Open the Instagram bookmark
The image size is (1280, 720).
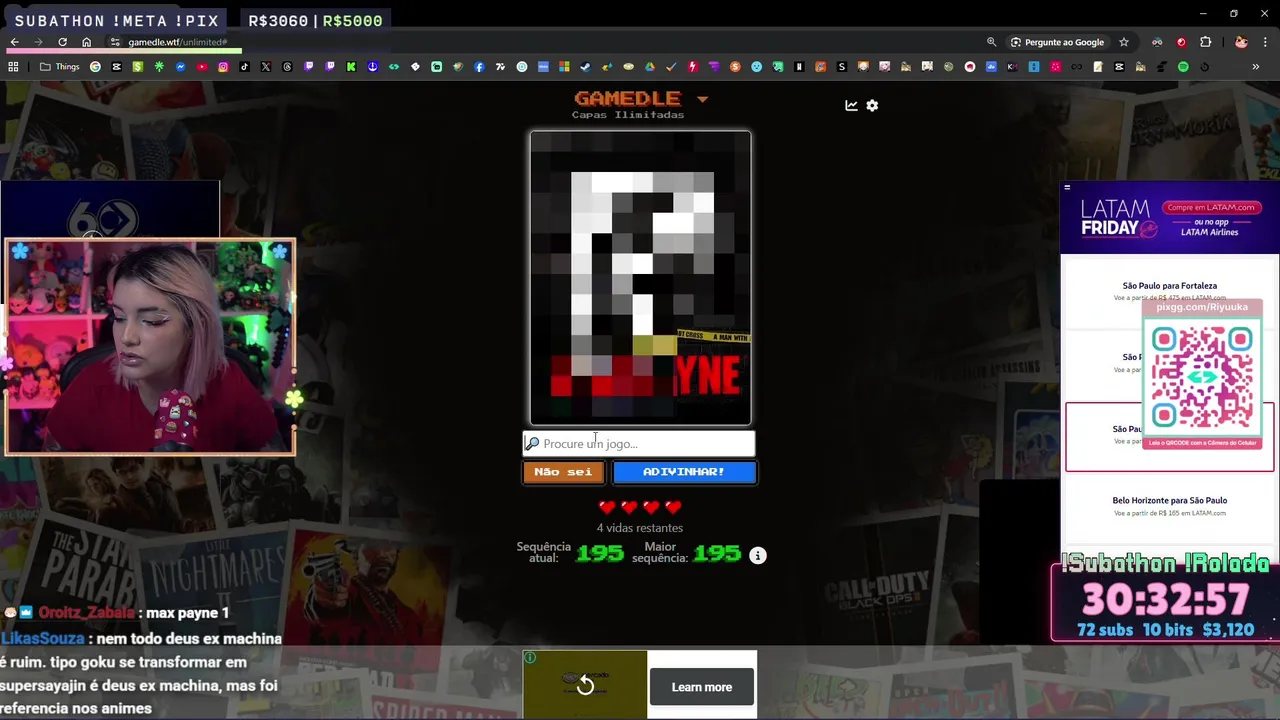pyautogui.click(x=223, y=67)
